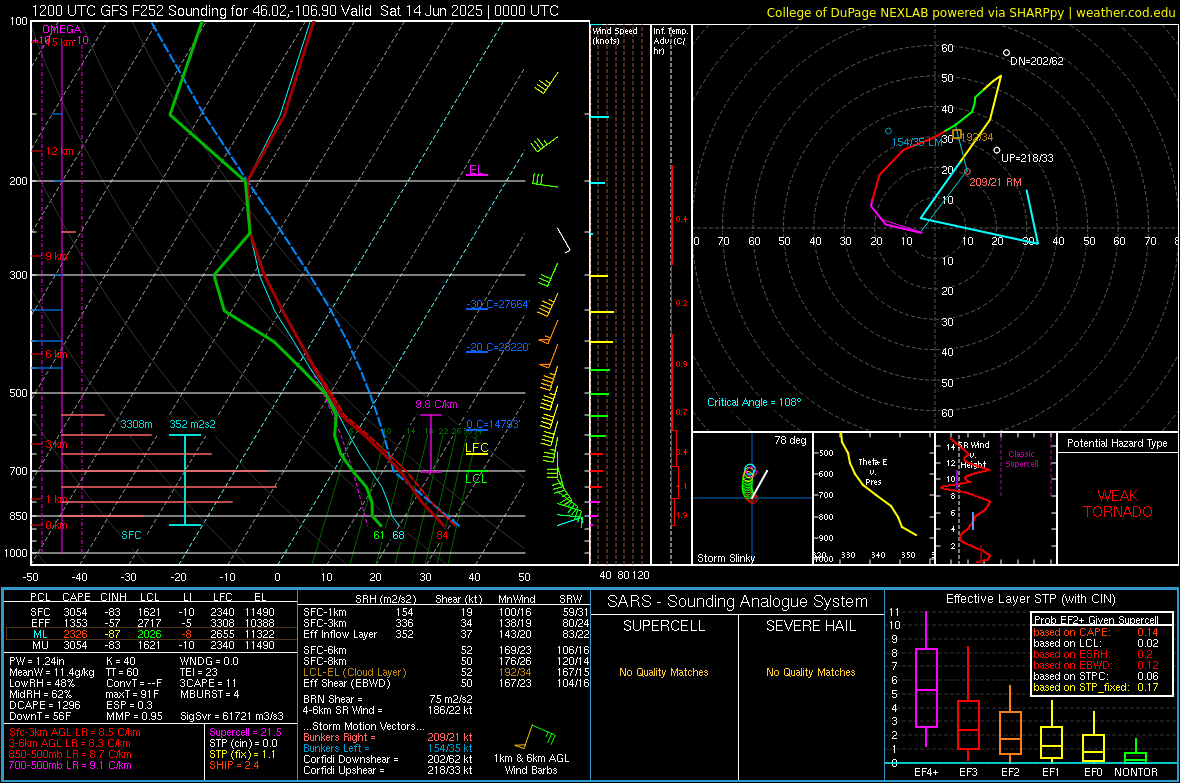Click the 1km & 6km AGL wind barb glyph
Screen dimensions: 1180x783
click(535, 737)
